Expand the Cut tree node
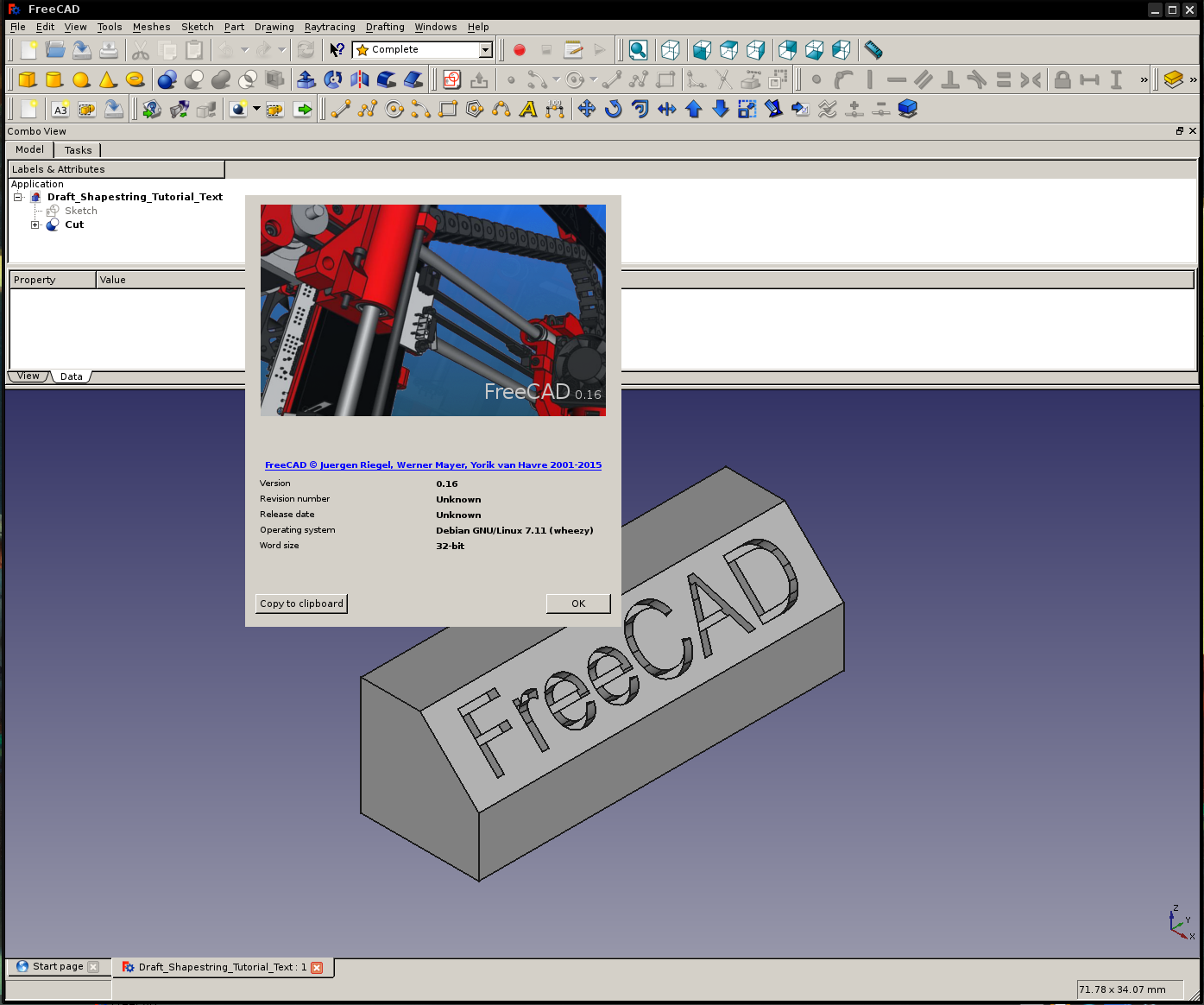 [x=35, y=224]
